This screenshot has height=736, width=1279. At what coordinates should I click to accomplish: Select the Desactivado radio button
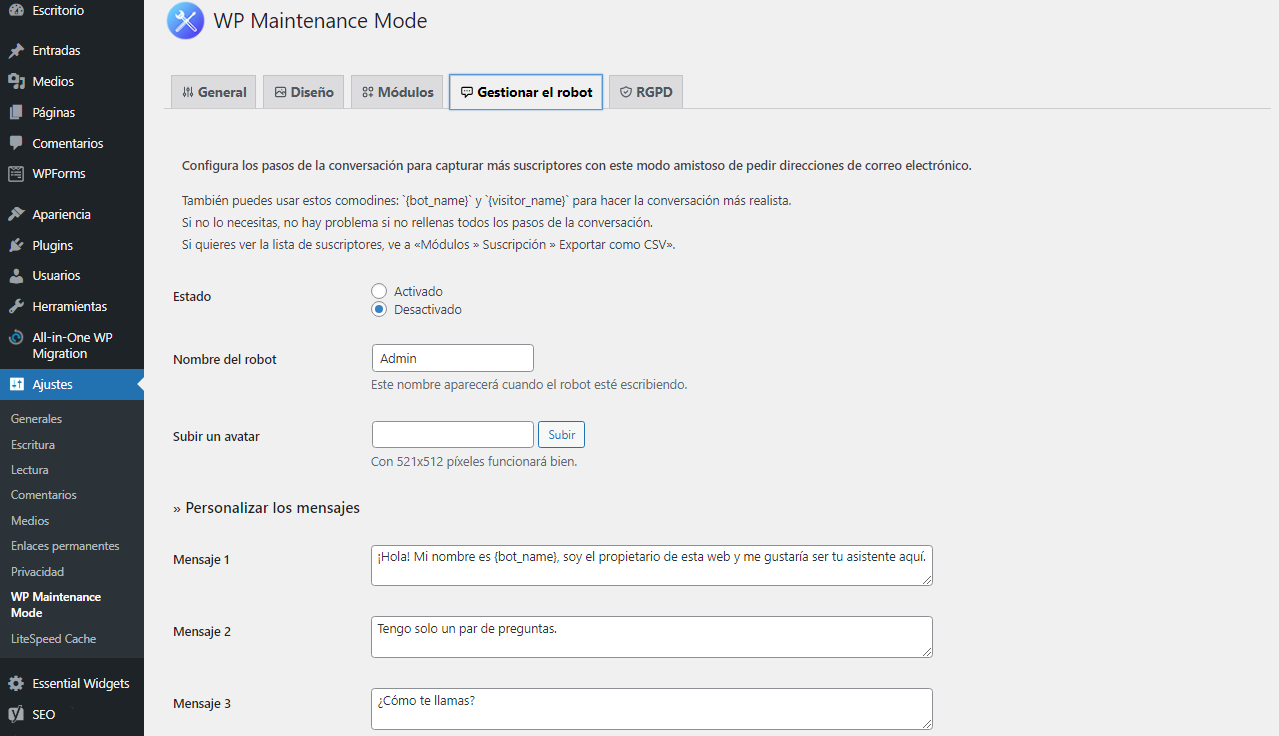tap(379, 309)
